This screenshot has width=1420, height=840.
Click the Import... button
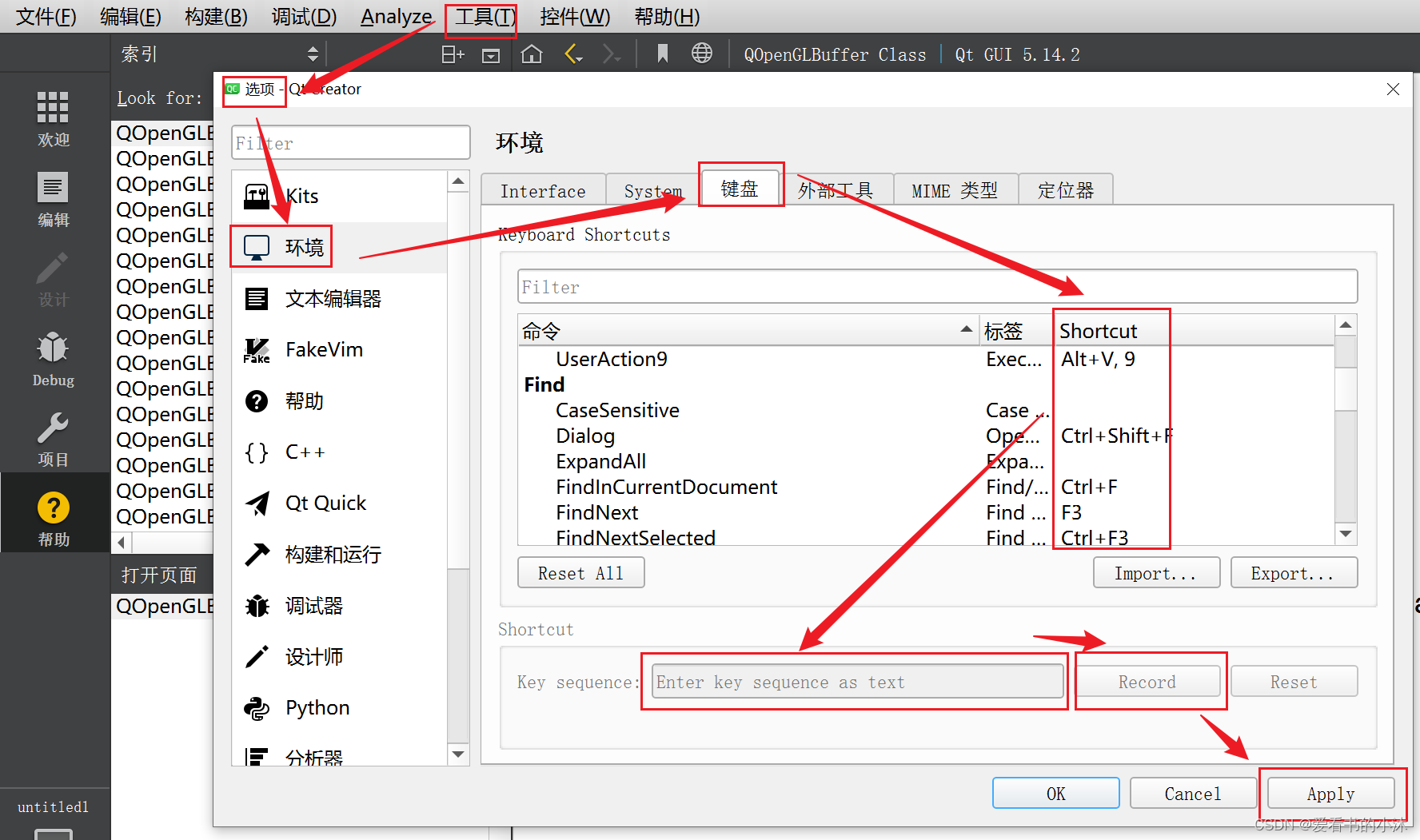tap(1156, 573)
